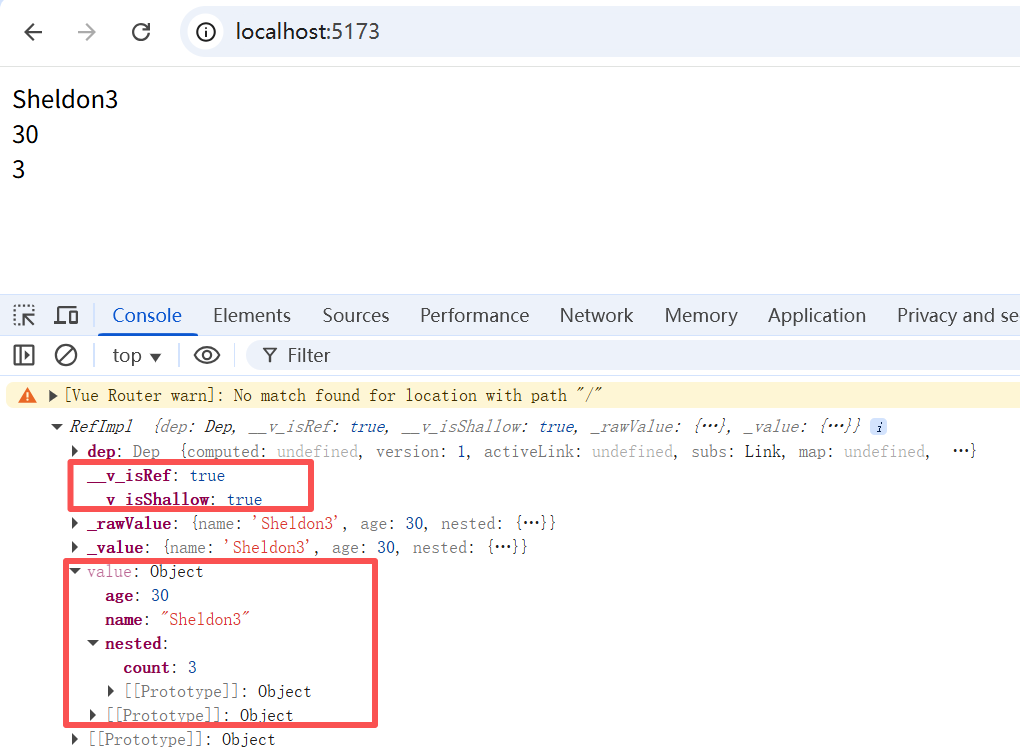The width and height of the screenshot is (1020, 753).
Task: Open the Elements tab
Action: tap(252, 315)
